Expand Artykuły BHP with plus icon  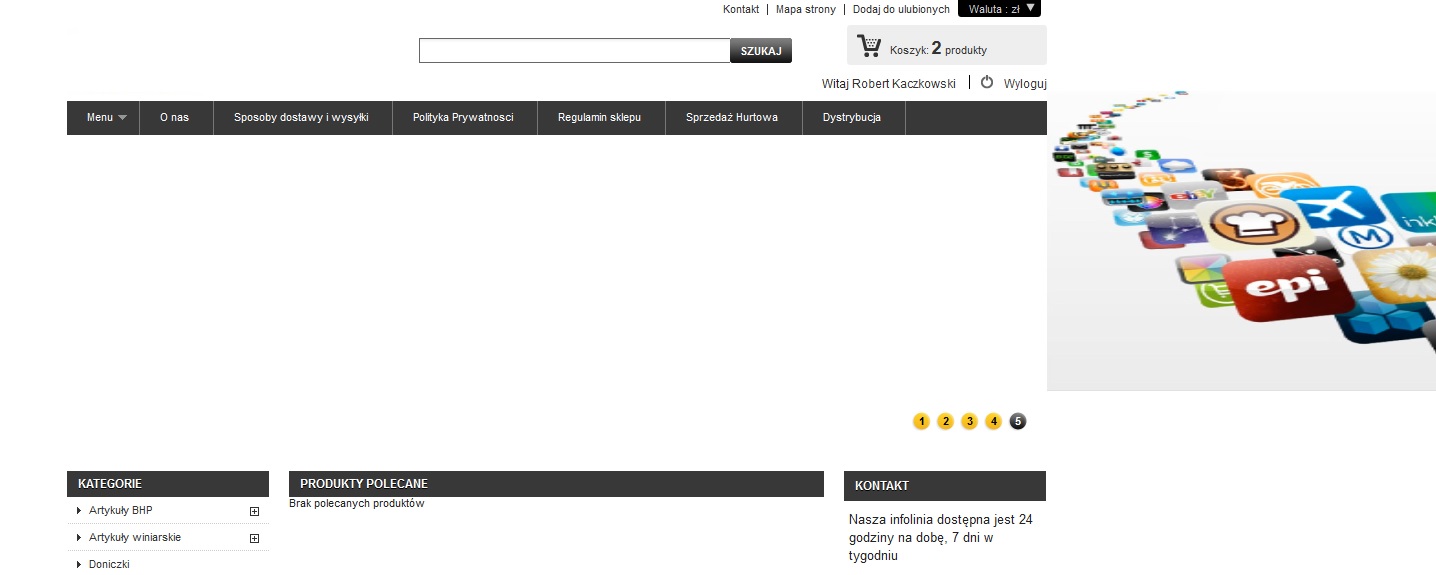pos(254,511)
